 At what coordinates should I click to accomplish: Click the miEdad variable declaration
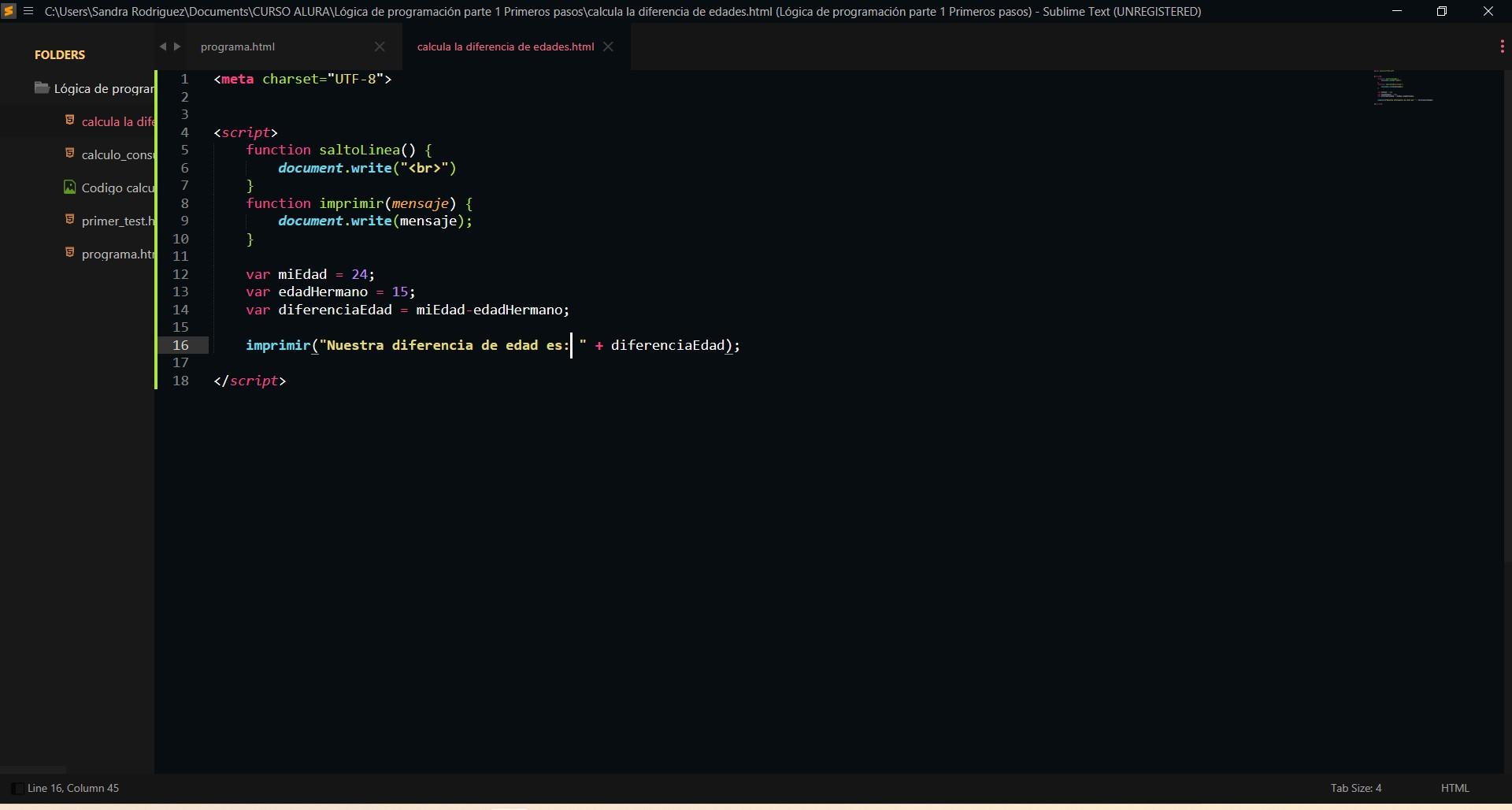point(302,274)
